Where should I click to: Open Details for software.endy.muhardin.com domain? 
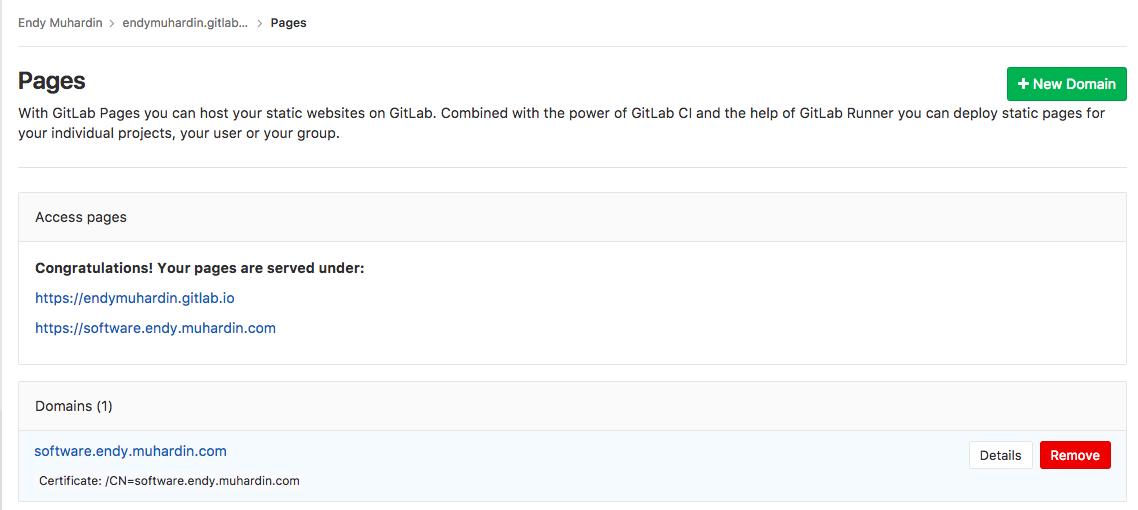point(1000,456)
